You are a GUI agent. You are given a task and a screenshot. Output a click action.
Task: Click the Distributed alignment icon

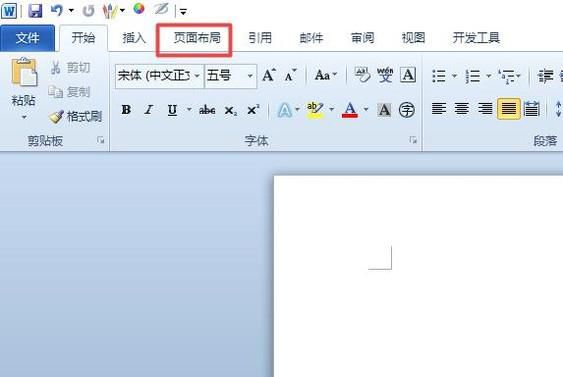[x=531, y=108]
